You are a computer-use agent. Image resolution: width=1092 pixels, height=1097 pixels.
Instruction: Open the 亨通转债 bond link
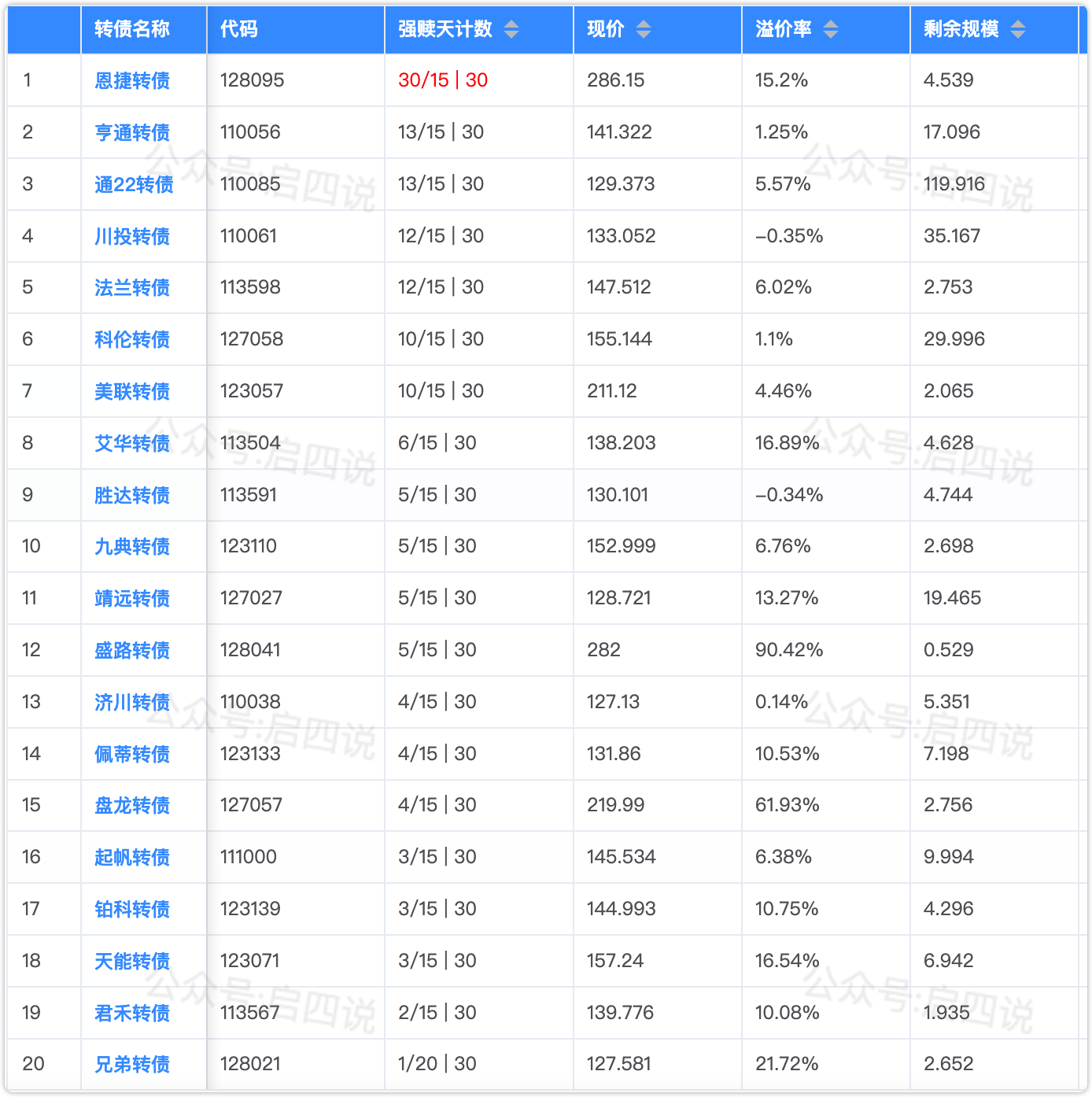click(x=132, y=132)
